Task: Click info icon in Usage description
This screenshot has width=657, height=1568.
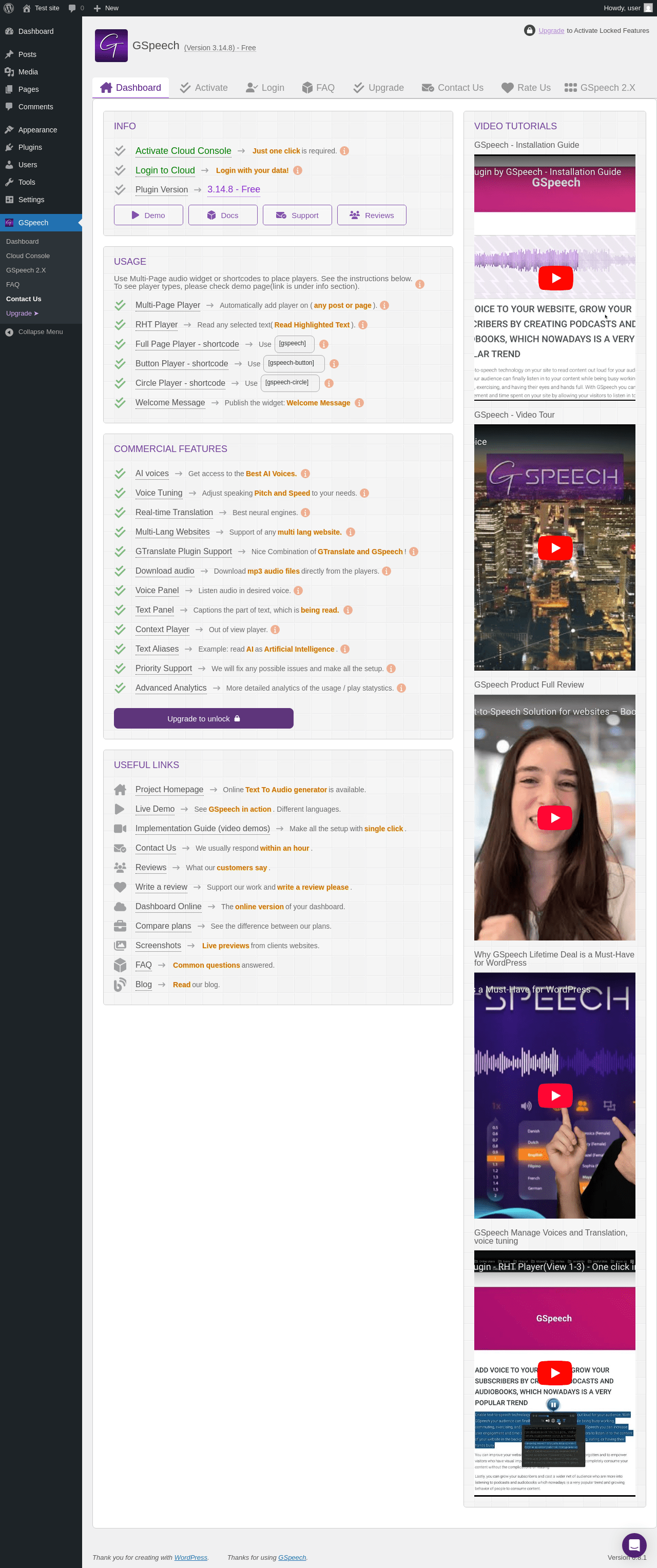Action: click(419, 284)
